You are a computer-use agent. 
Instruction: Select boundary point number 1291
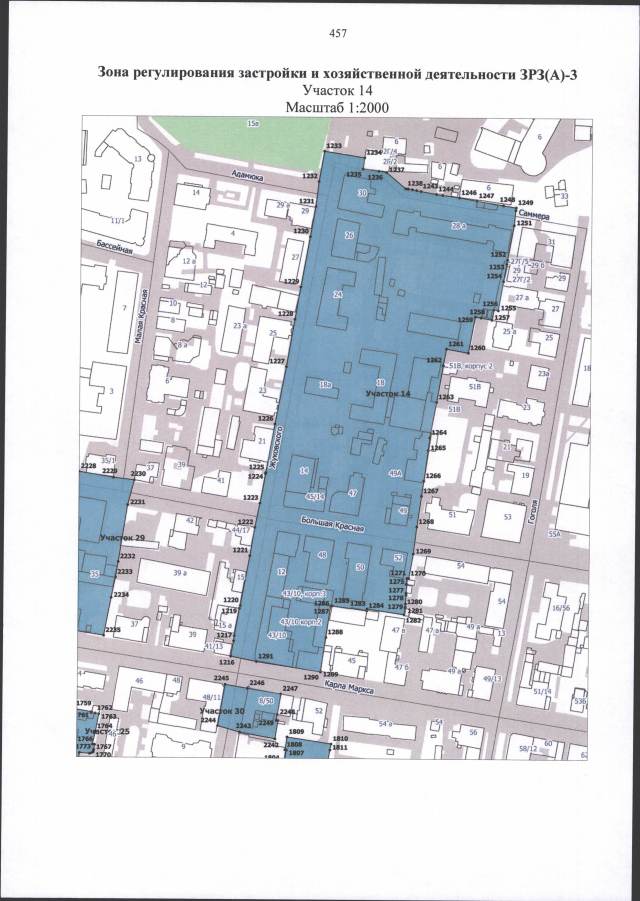coord(265,656)
